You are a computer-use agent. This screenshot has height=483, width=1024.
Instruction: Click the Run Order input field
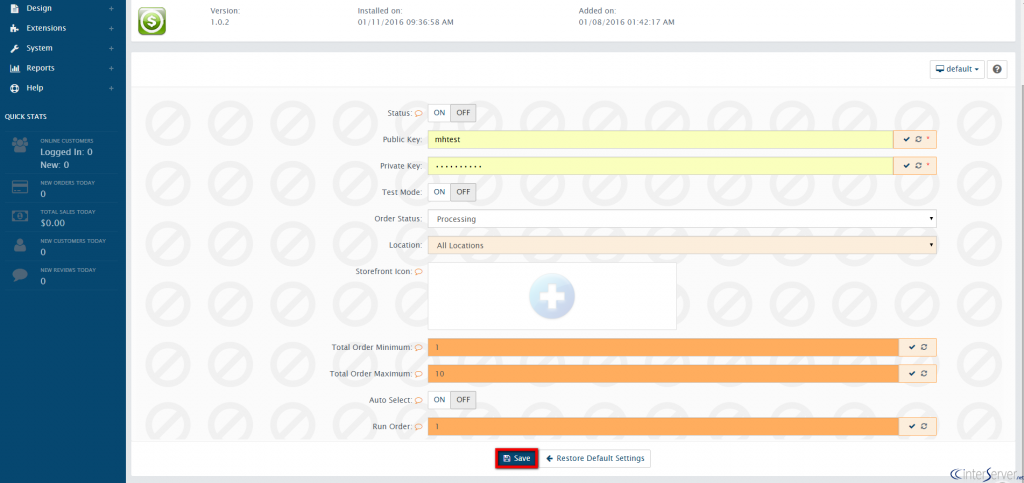(x=664, y=426)
